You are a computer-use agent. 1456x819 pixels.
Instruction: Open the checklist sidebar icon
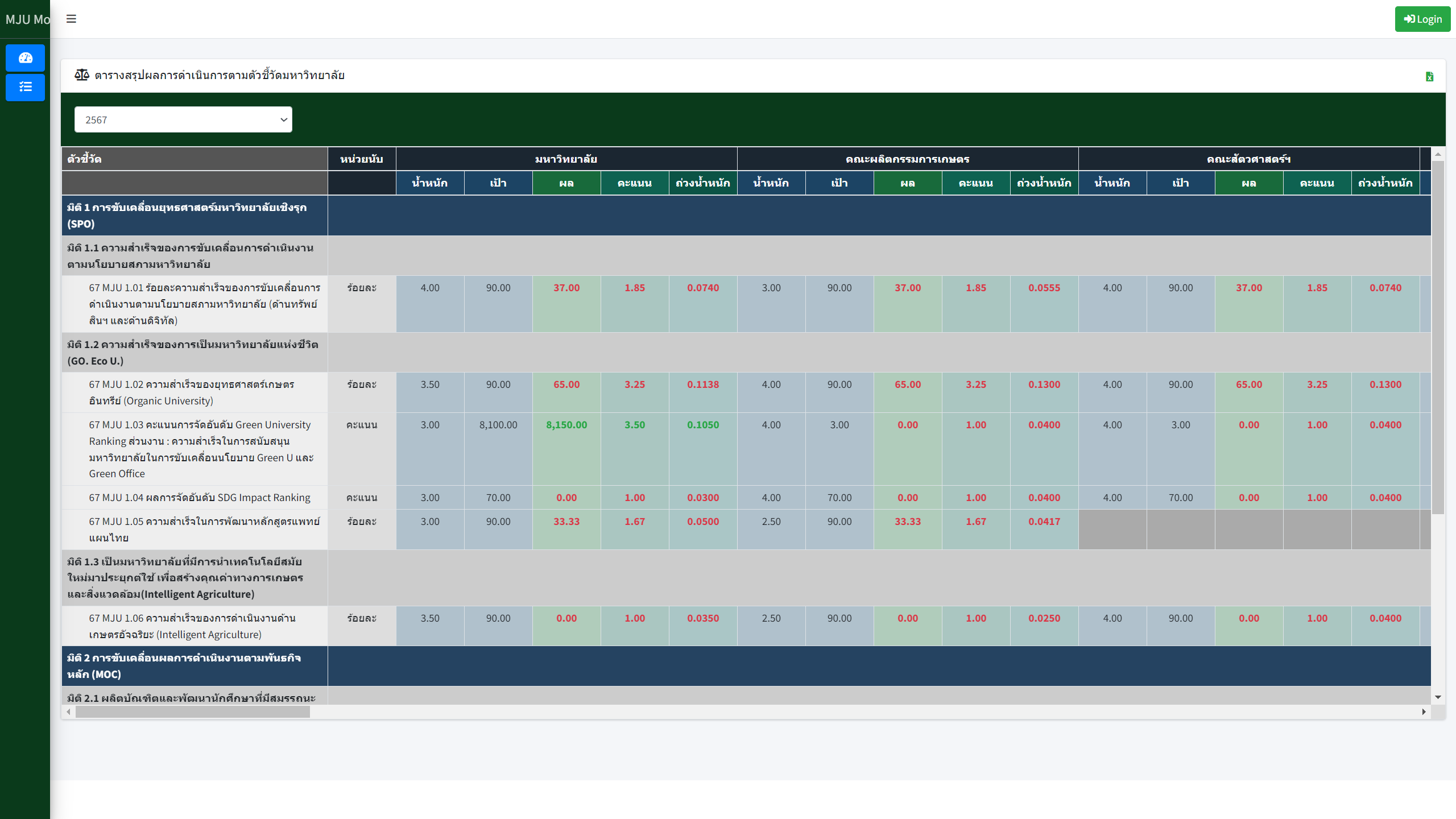(x=25, y=87)
